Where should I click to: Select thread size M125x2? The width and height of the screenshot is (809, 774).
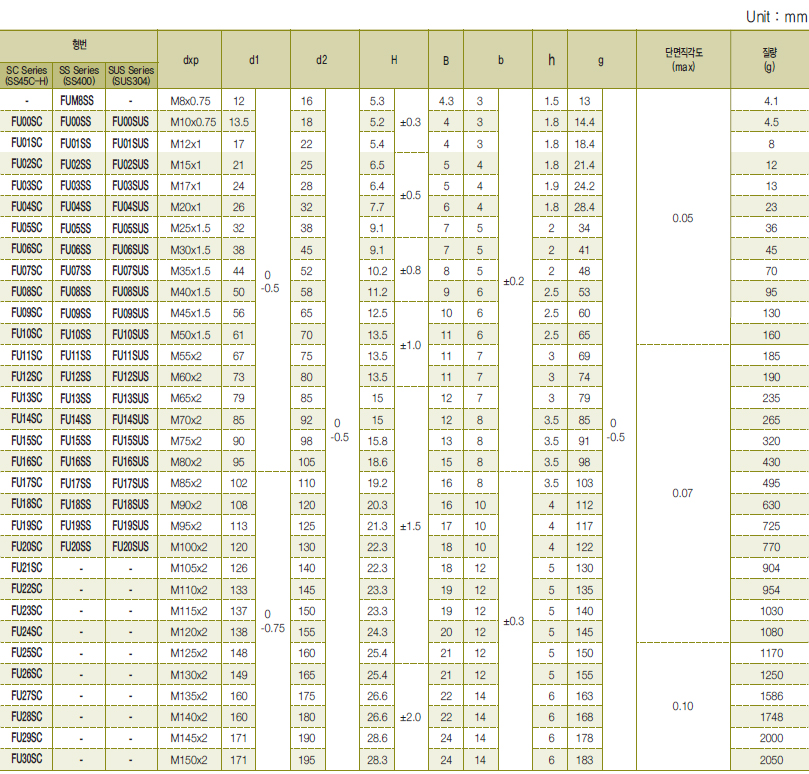click(189, 653)
